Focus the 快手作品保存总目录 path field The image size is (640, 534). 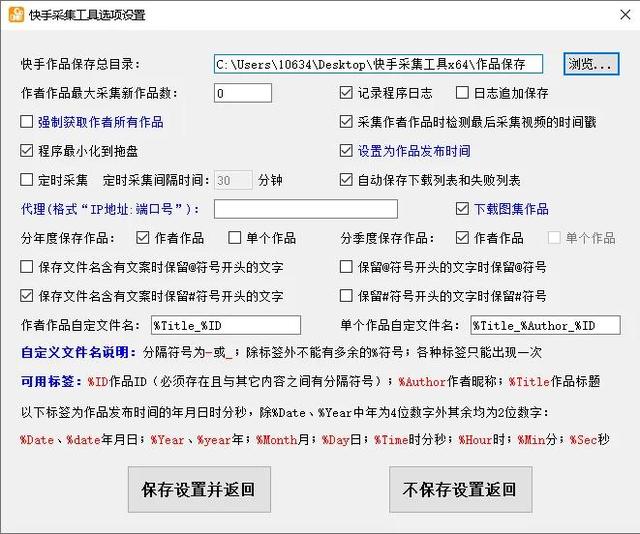point(378,64)
